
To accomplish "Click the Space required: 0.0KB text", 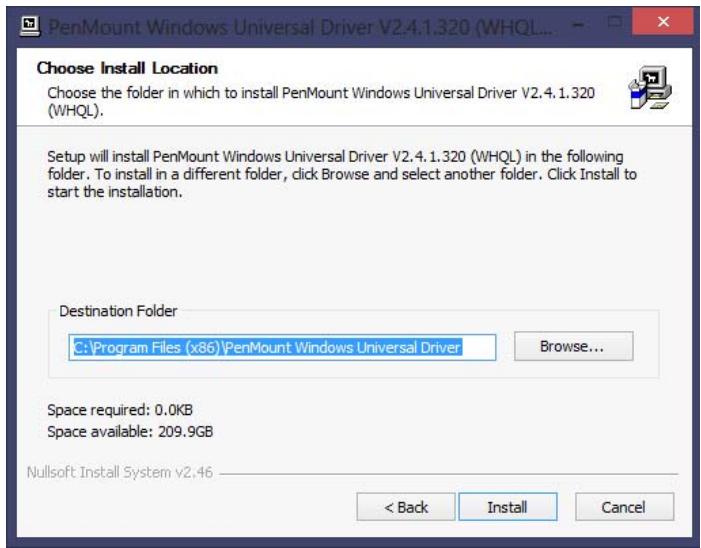I will (x=120, y=410).
